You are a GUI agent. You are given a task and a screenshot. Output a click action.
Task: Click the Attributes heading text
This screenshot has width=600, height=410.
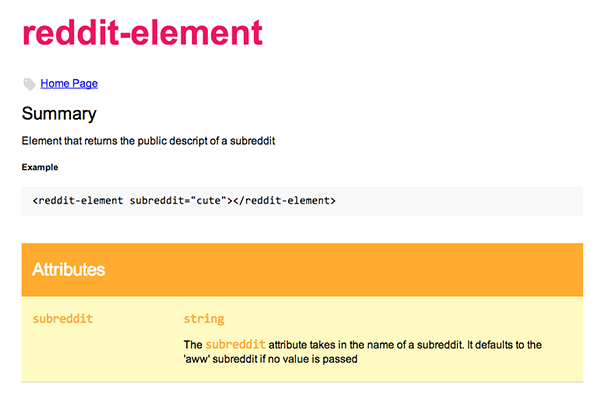(x=68, y=270)
